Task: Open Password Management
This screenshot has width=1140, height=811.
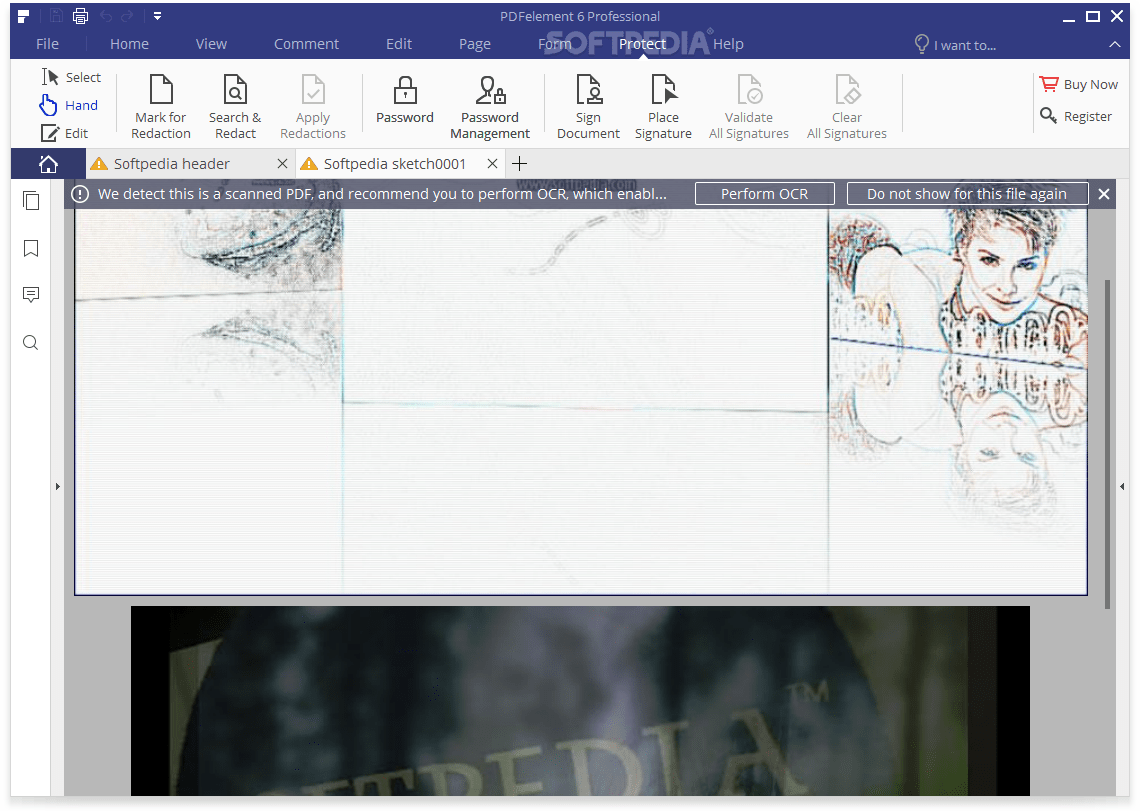Action: click(x=490, y=106)
